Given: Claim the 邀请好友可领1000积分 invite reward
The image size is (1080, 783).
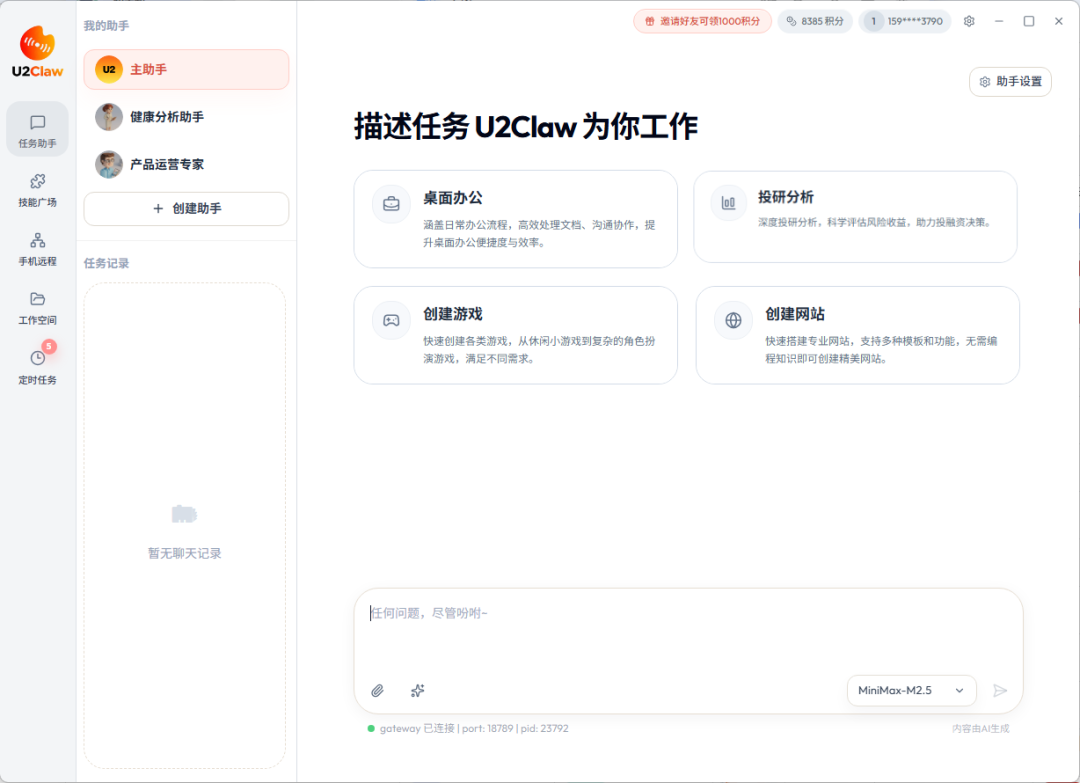Looking at the screenshot, I should tap(702, 20).
